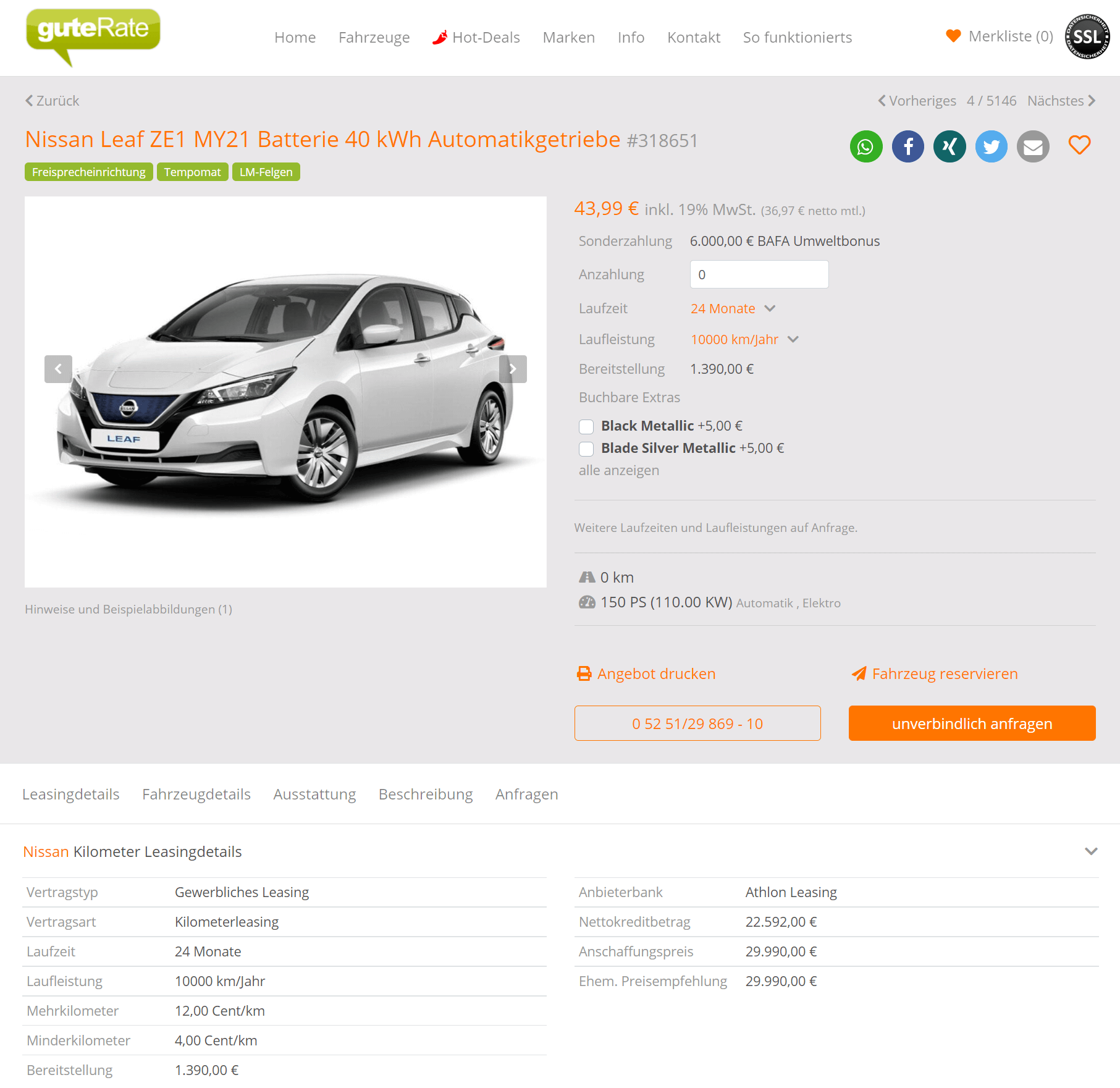Click the 4,00 Cent/km Minderkilometer value
This screenshot has width=1120, height=1088.
click(216, 1040)
